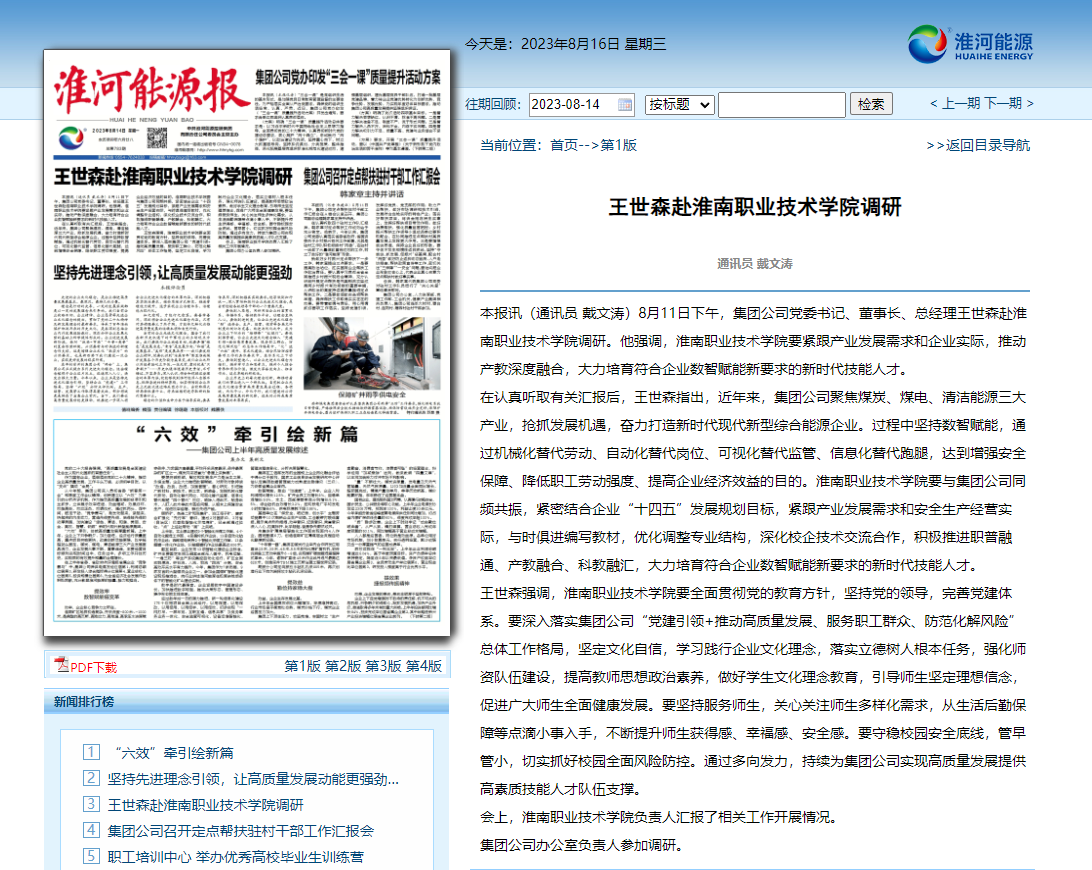
Task: Click >>返回目录导航 link
Action: [978, 145]
